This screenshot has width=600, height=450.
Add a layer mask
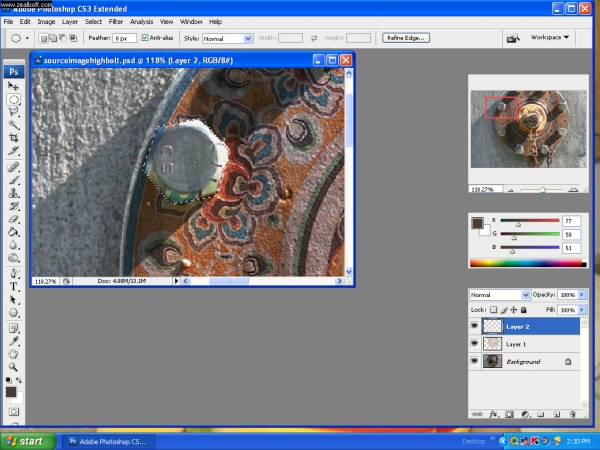(509, 414)
